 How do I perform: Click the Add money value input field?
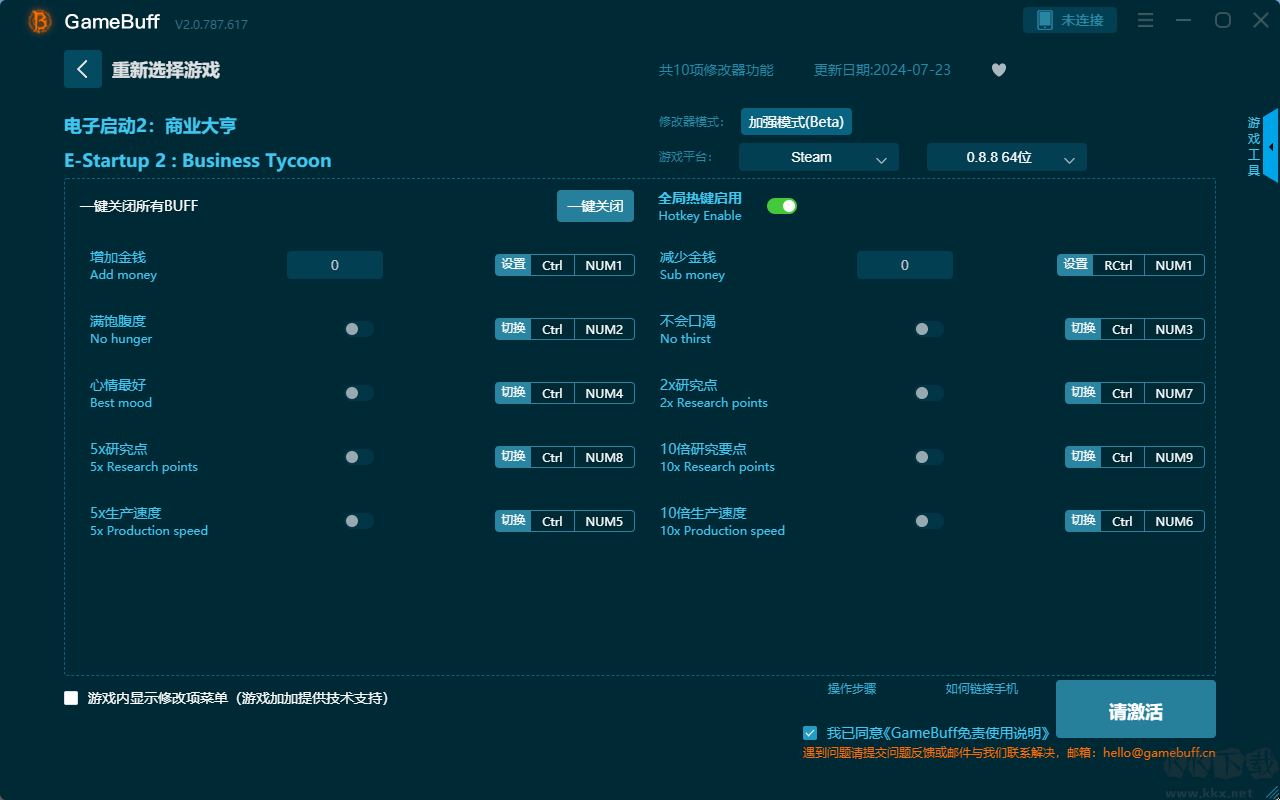(x=334, y=265)
